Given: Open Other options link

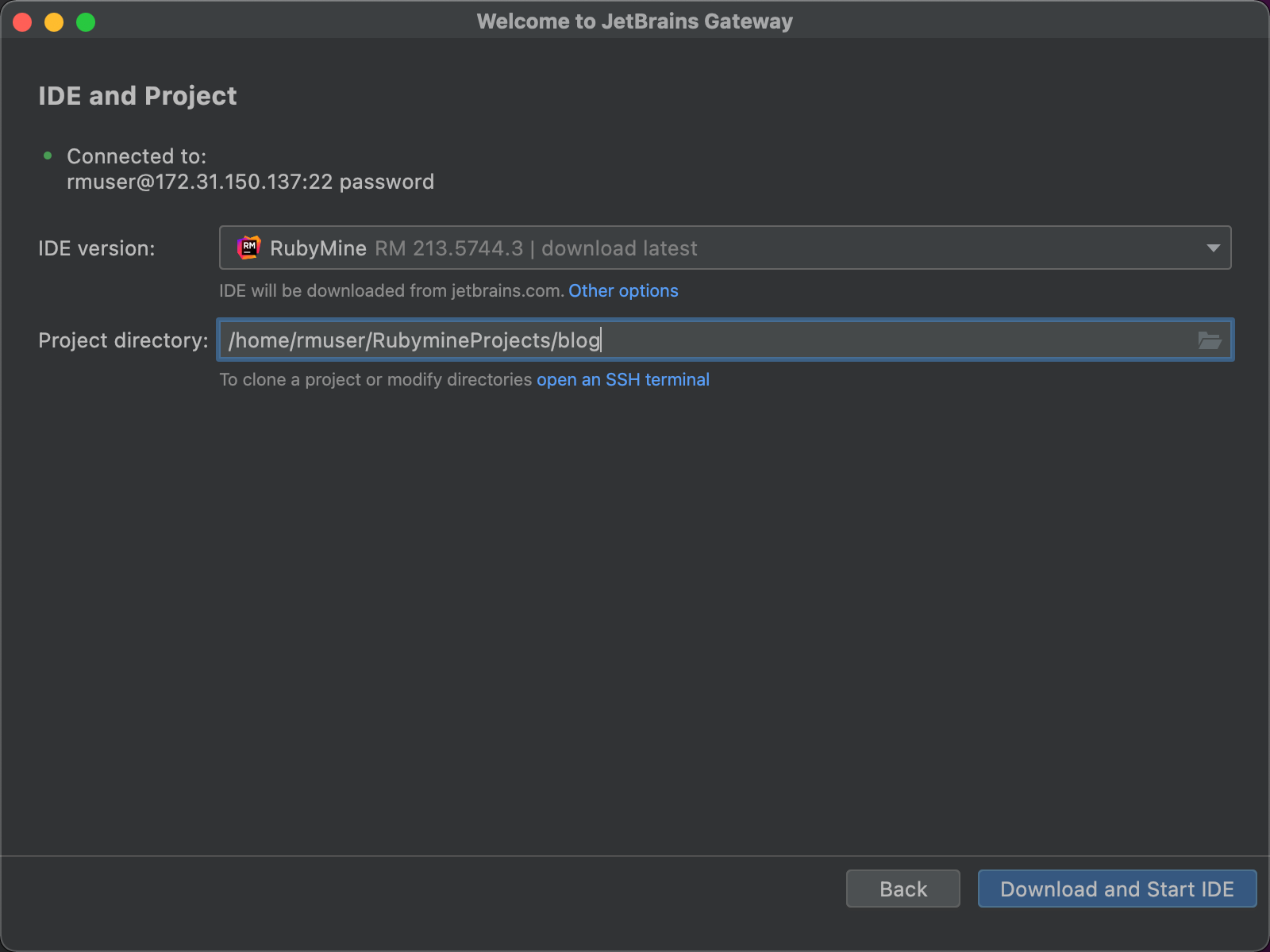Looking at the screenshot, I should pos(623,290).
